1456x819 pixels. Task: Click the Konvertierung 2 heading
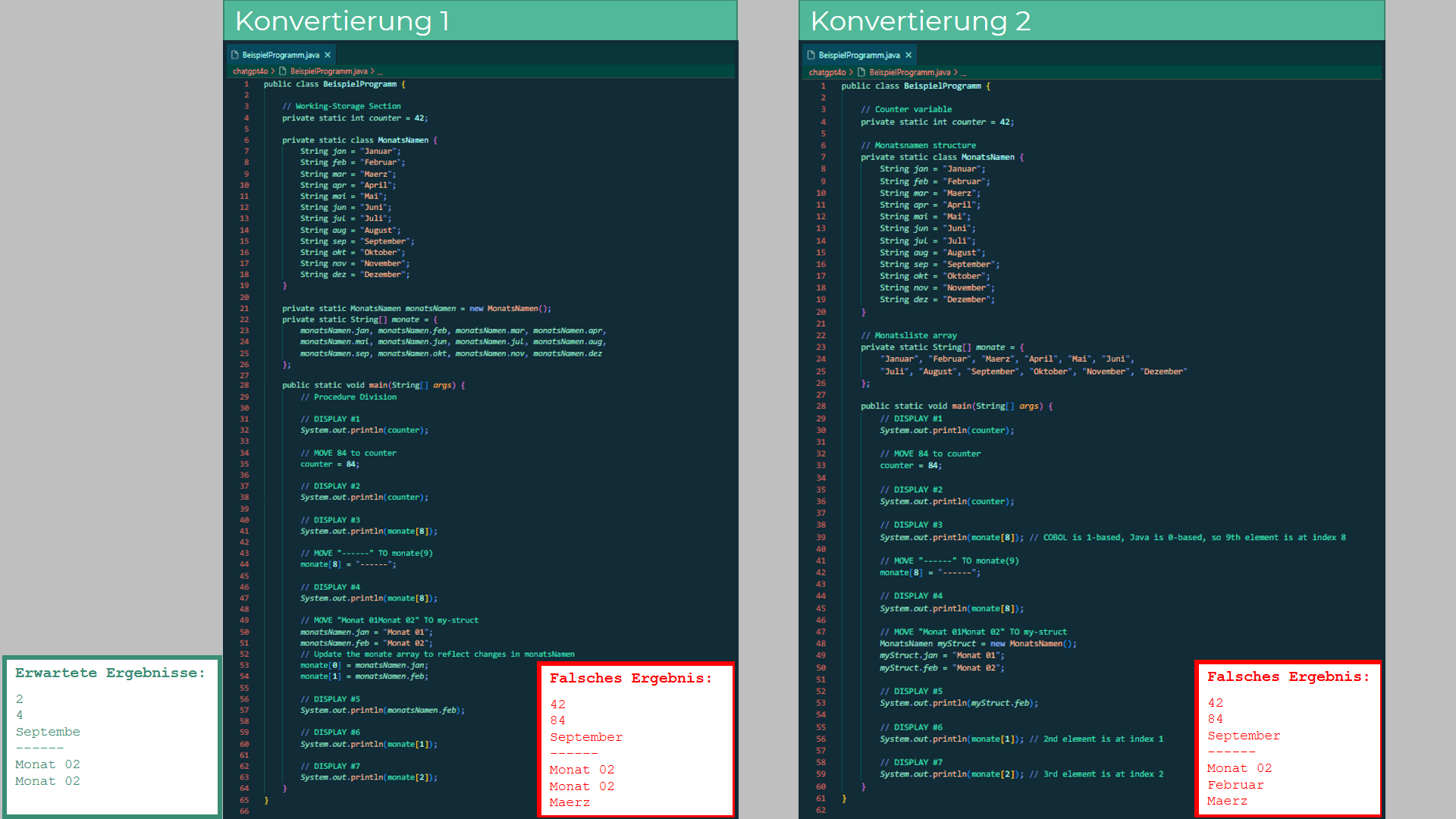[x=920, y=21]
